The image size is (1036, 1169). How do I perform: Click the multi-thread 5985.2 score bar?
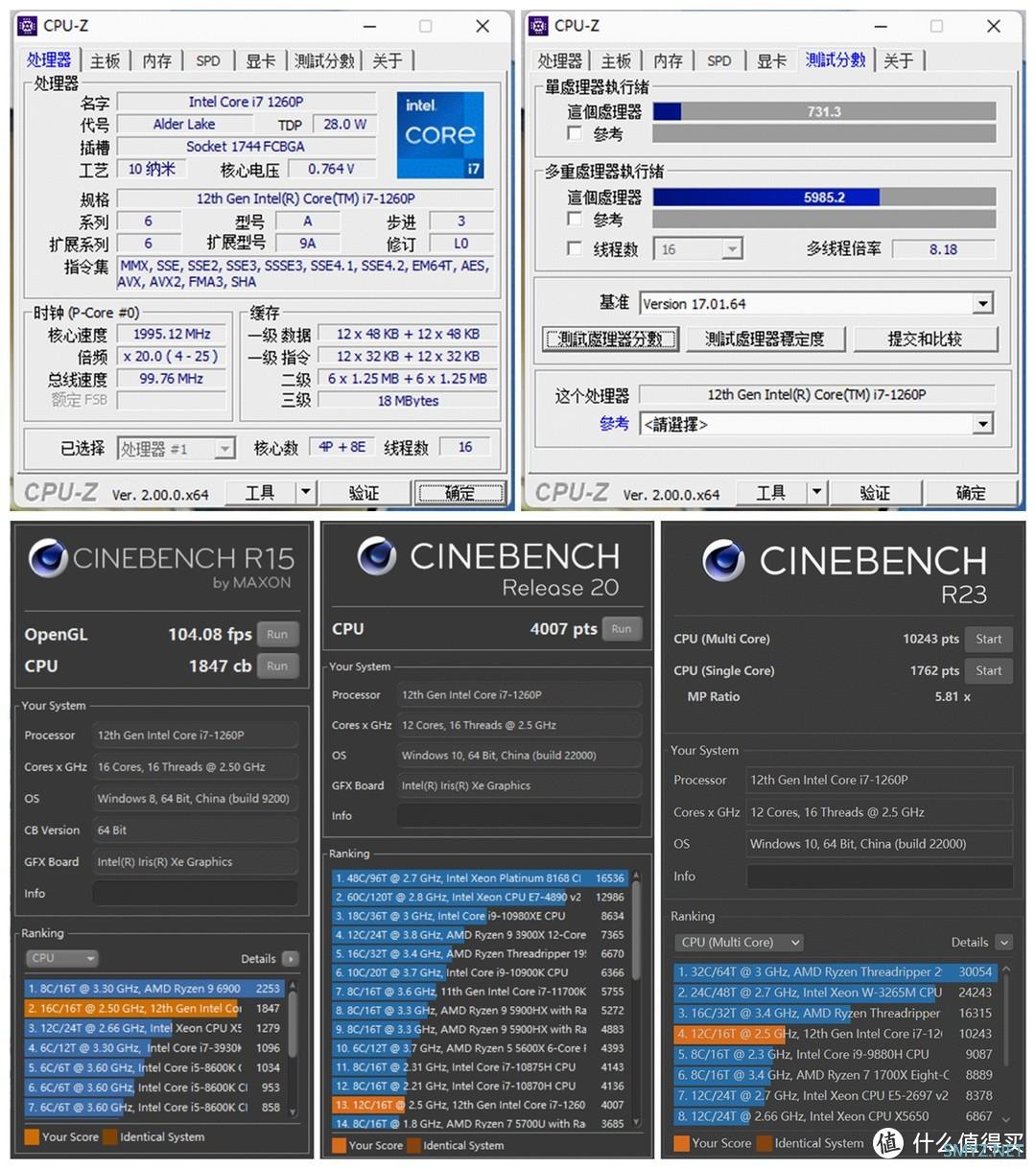coord(824,197)
